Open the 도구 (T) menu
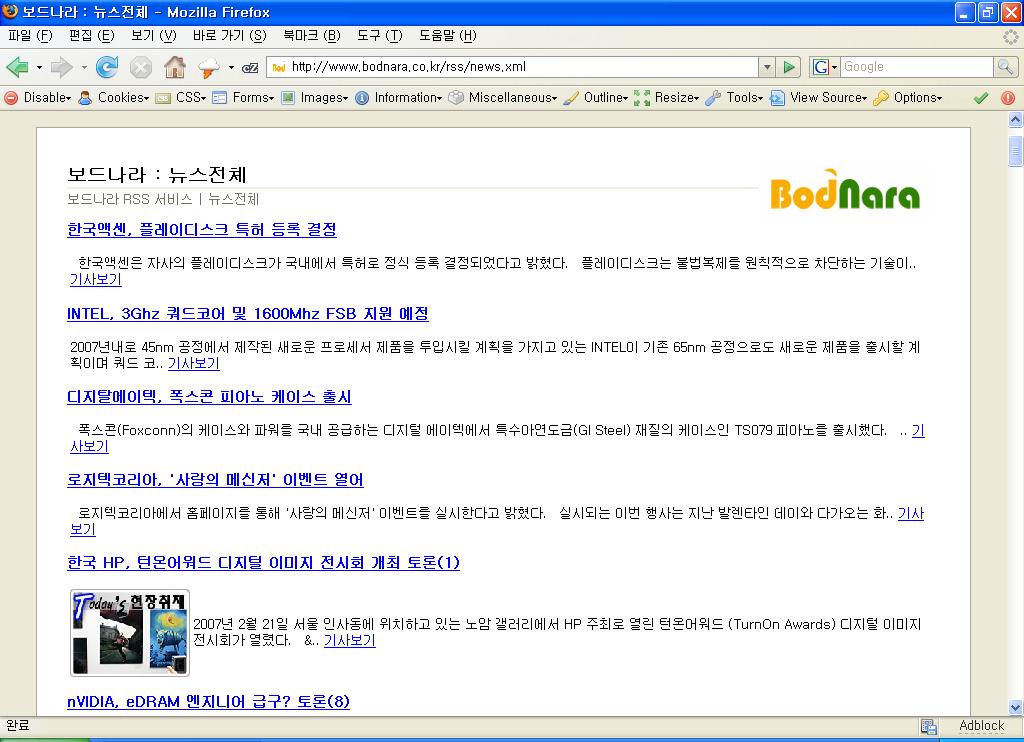Image resolution: width=1024 pixels, height=742 pixels. 379,36
